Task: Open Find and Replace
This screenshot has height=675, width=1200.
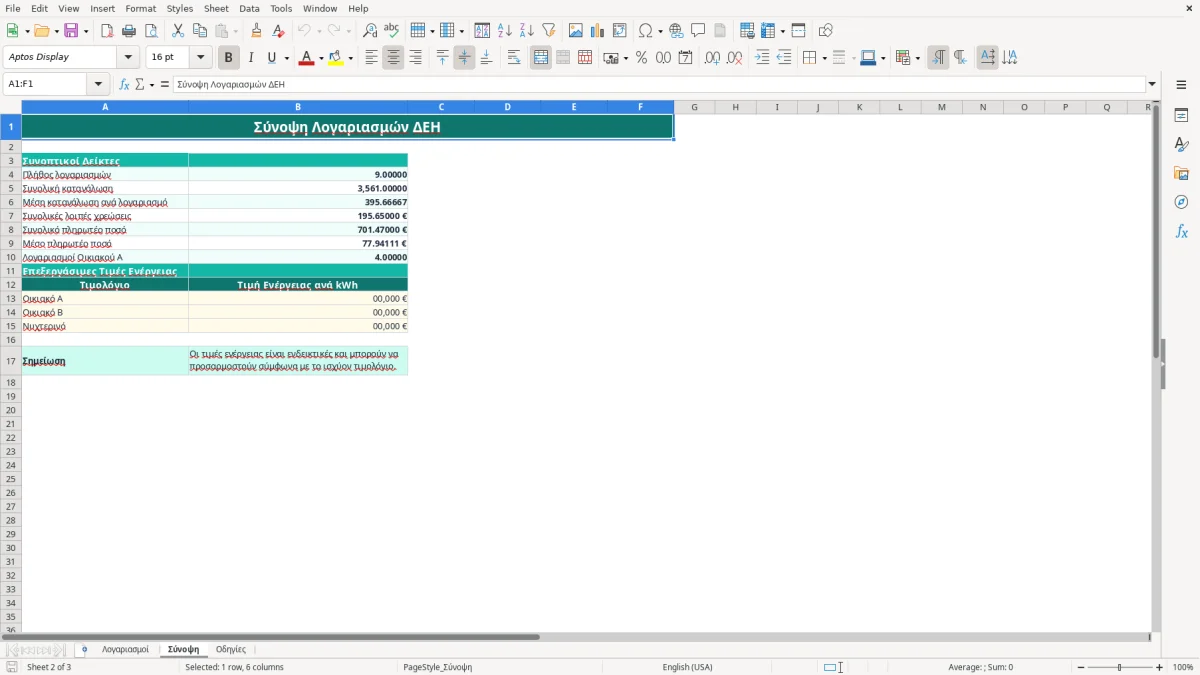Action: [370, 31]
